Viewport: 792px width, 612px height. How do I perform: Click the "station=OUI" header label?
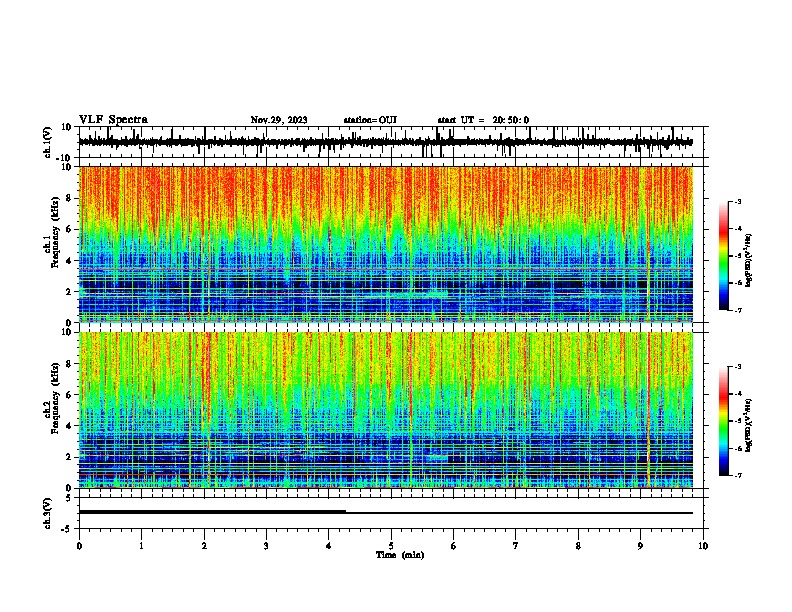[370, 120]
